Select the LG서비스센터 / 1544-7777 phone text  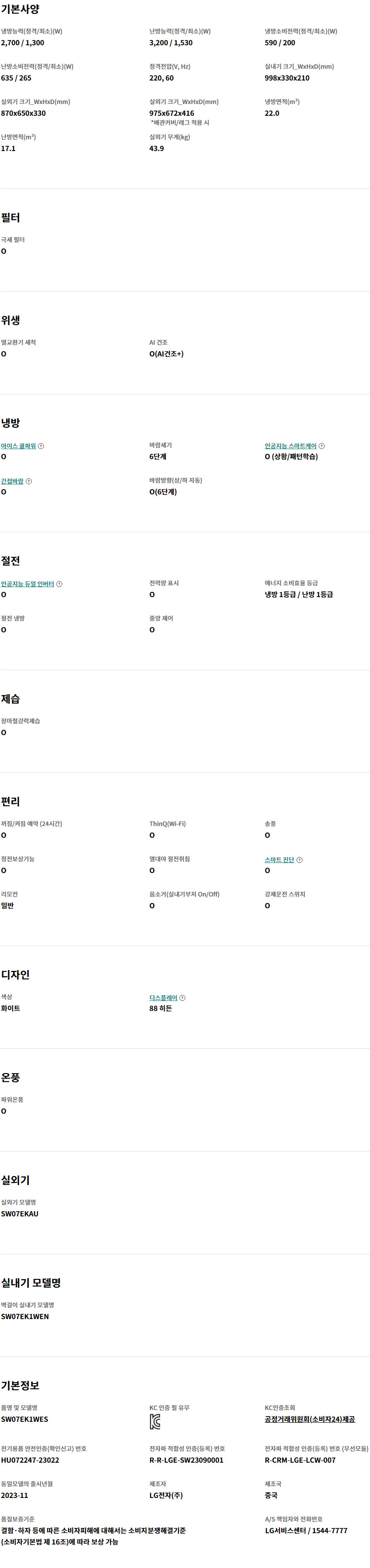[306, 1530]
